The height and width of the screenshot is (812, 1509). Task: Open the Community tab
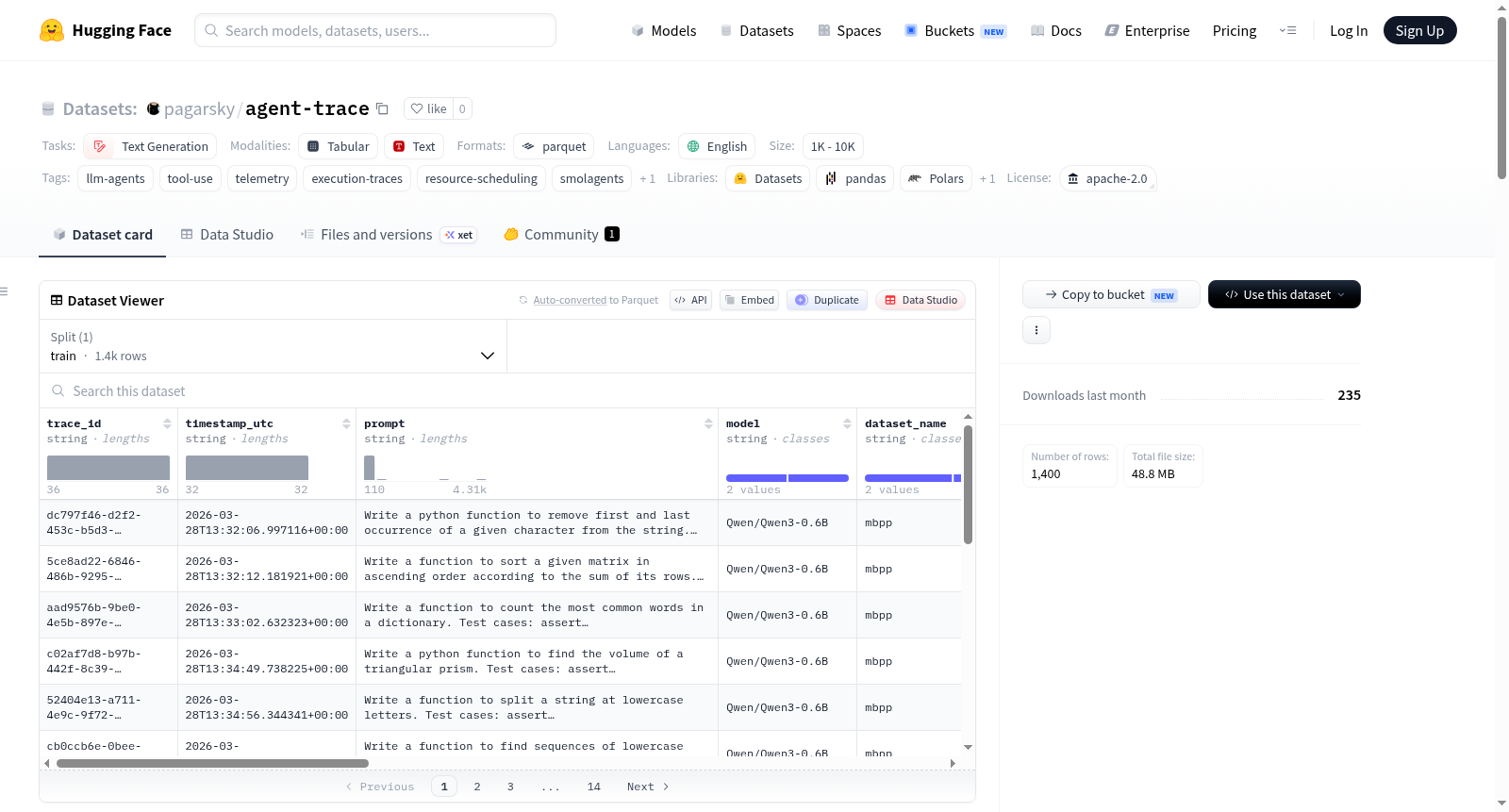click(x=561, y=234)
